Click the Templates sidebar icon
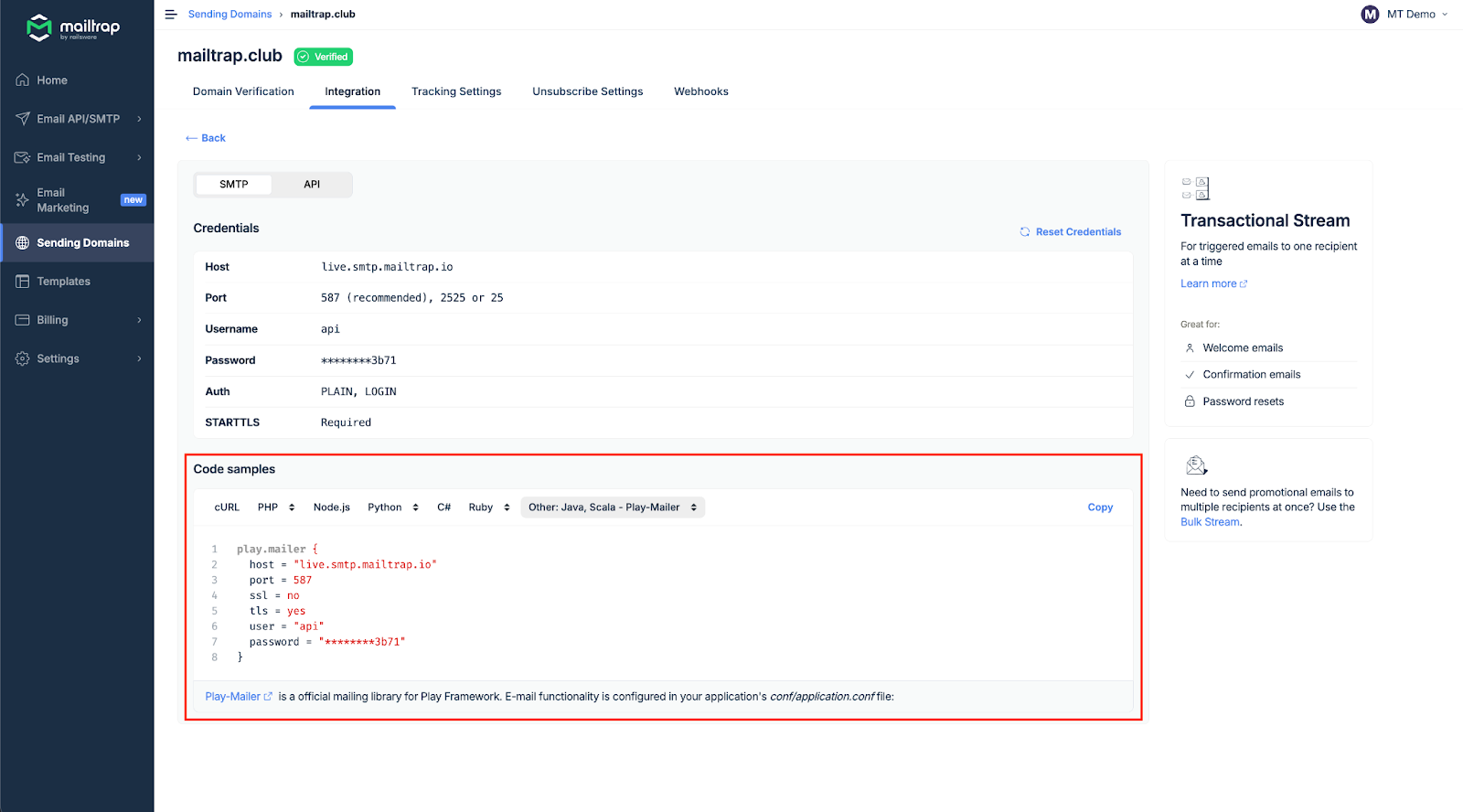The width and height of the screenshot is (1463, 812). [23, 282]
